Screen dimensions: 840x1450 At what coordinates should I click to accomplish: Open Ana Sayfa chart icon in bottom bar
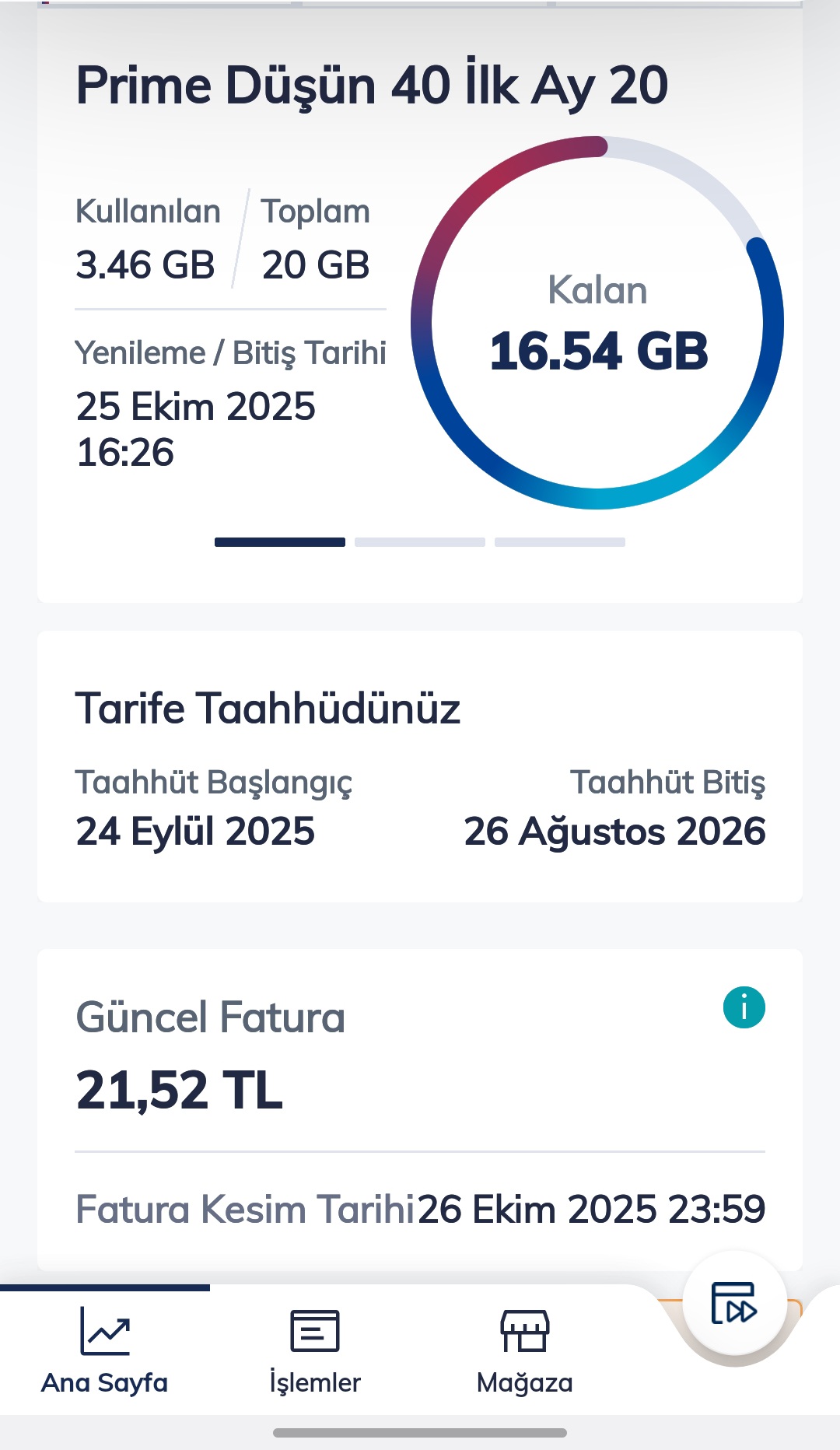point(105,1332)
